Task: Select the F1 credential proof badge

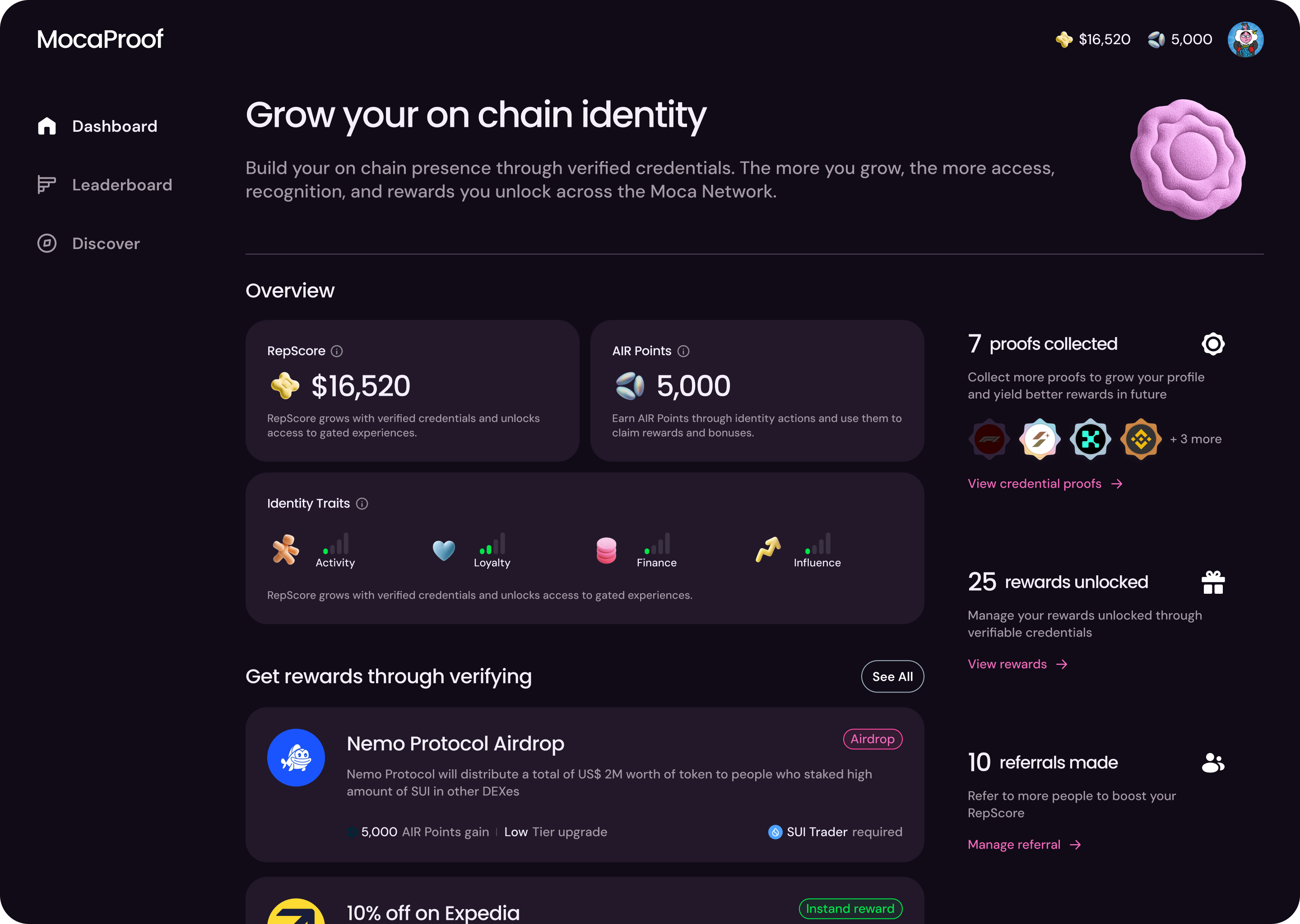Action: 989,439
